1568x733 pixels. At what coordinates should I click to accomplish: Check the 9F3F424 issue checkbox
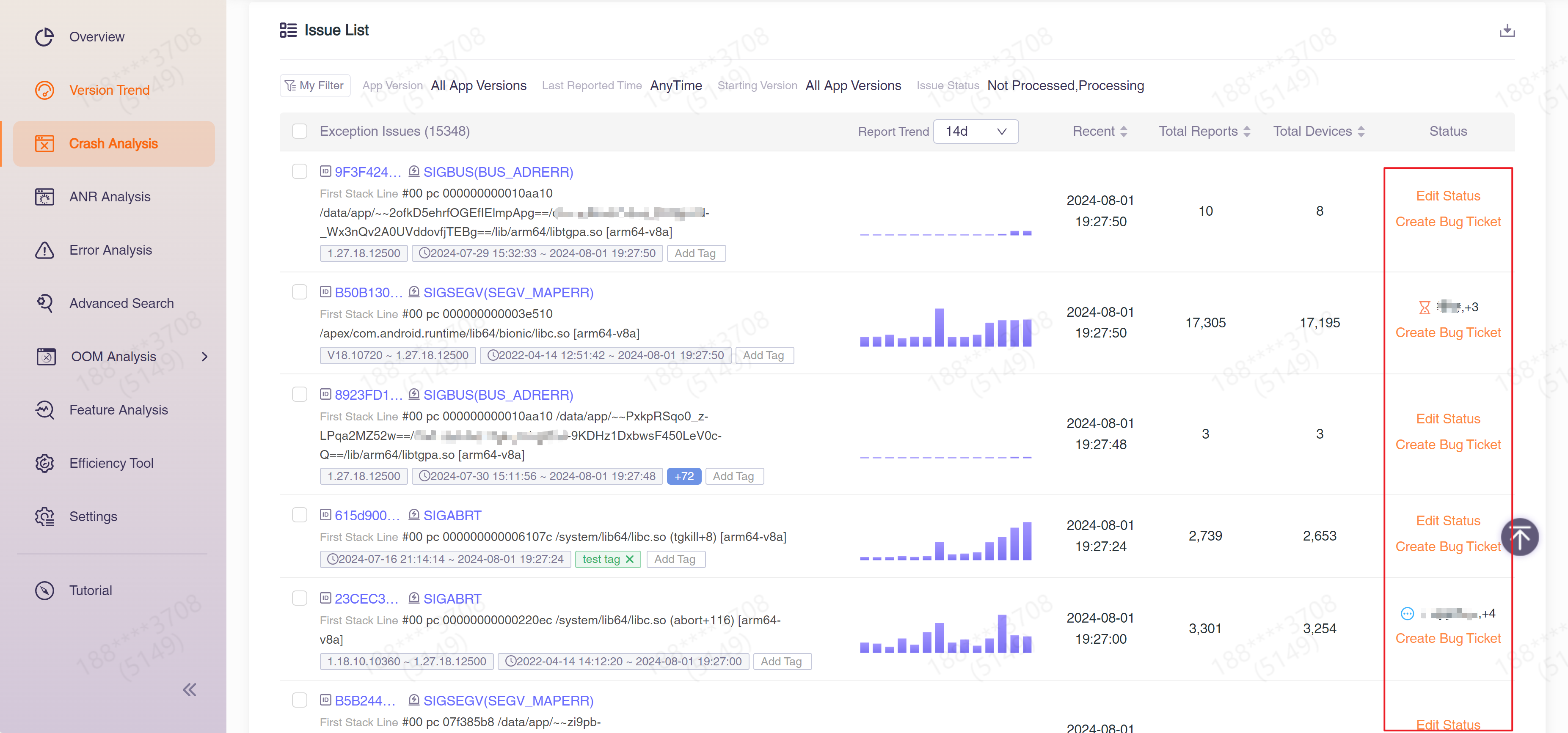pyautogui.click(x=300, y=172)
